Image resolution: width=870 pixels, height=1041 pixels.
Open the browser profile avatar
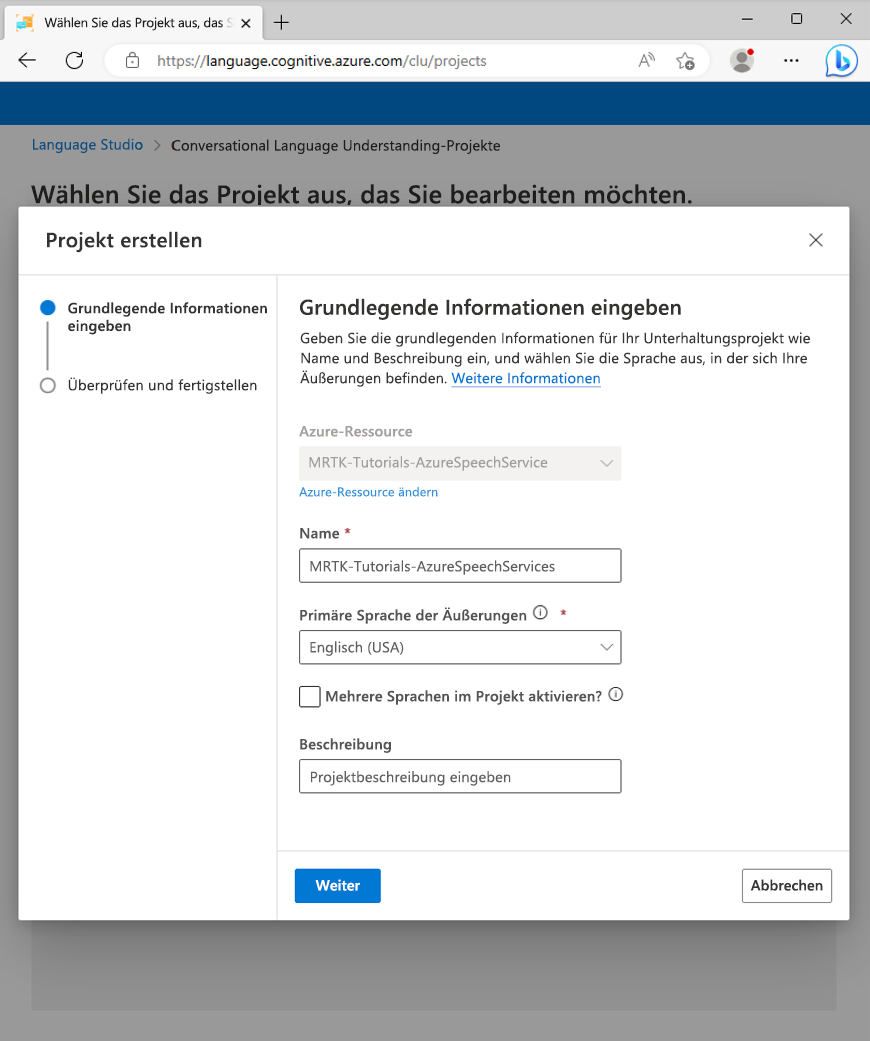pos(742,60)
